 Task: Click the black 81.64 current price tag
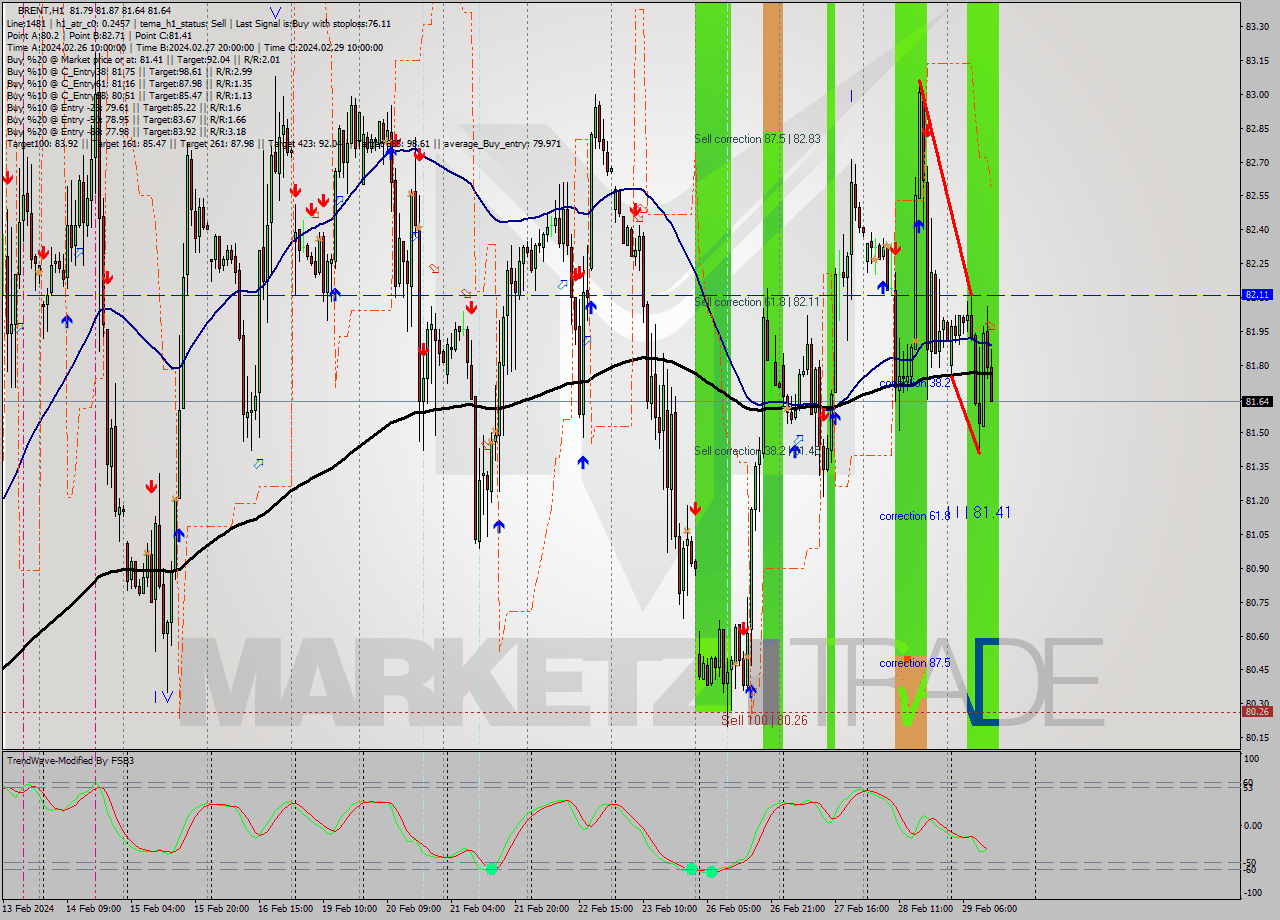click(1257, 401)
